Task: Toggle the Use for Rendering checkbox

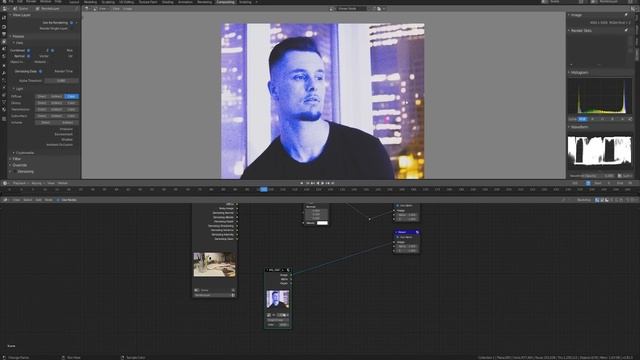Action: (x=71, y=23)
